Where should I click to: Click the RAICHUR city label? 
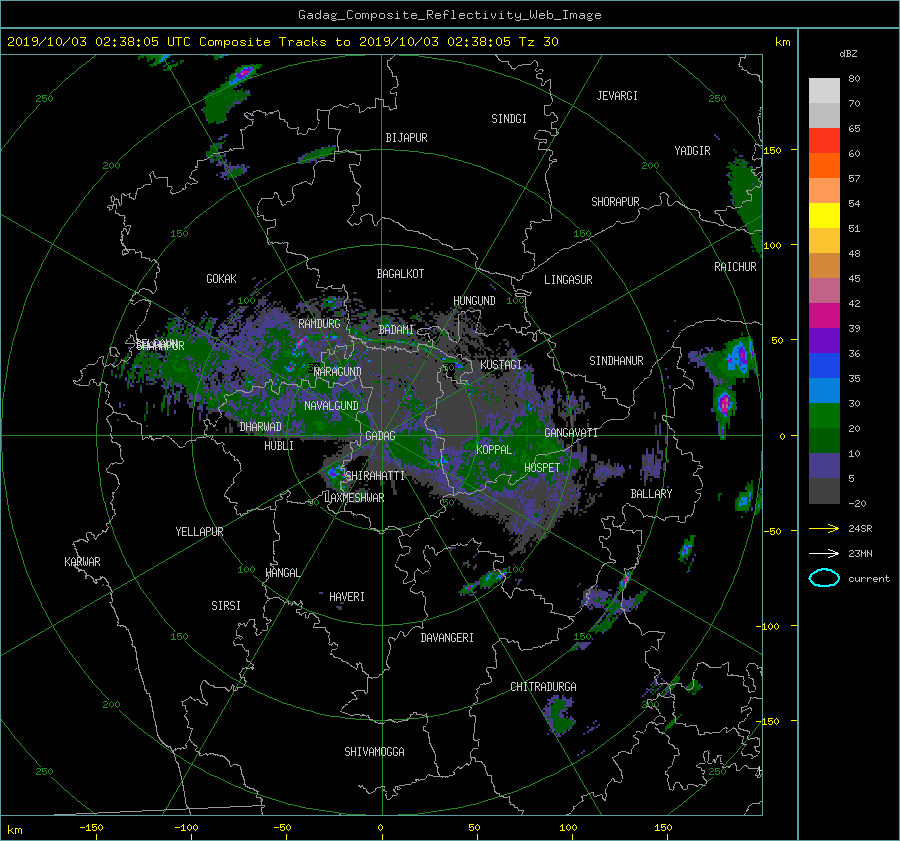click(x=735, y=267)
